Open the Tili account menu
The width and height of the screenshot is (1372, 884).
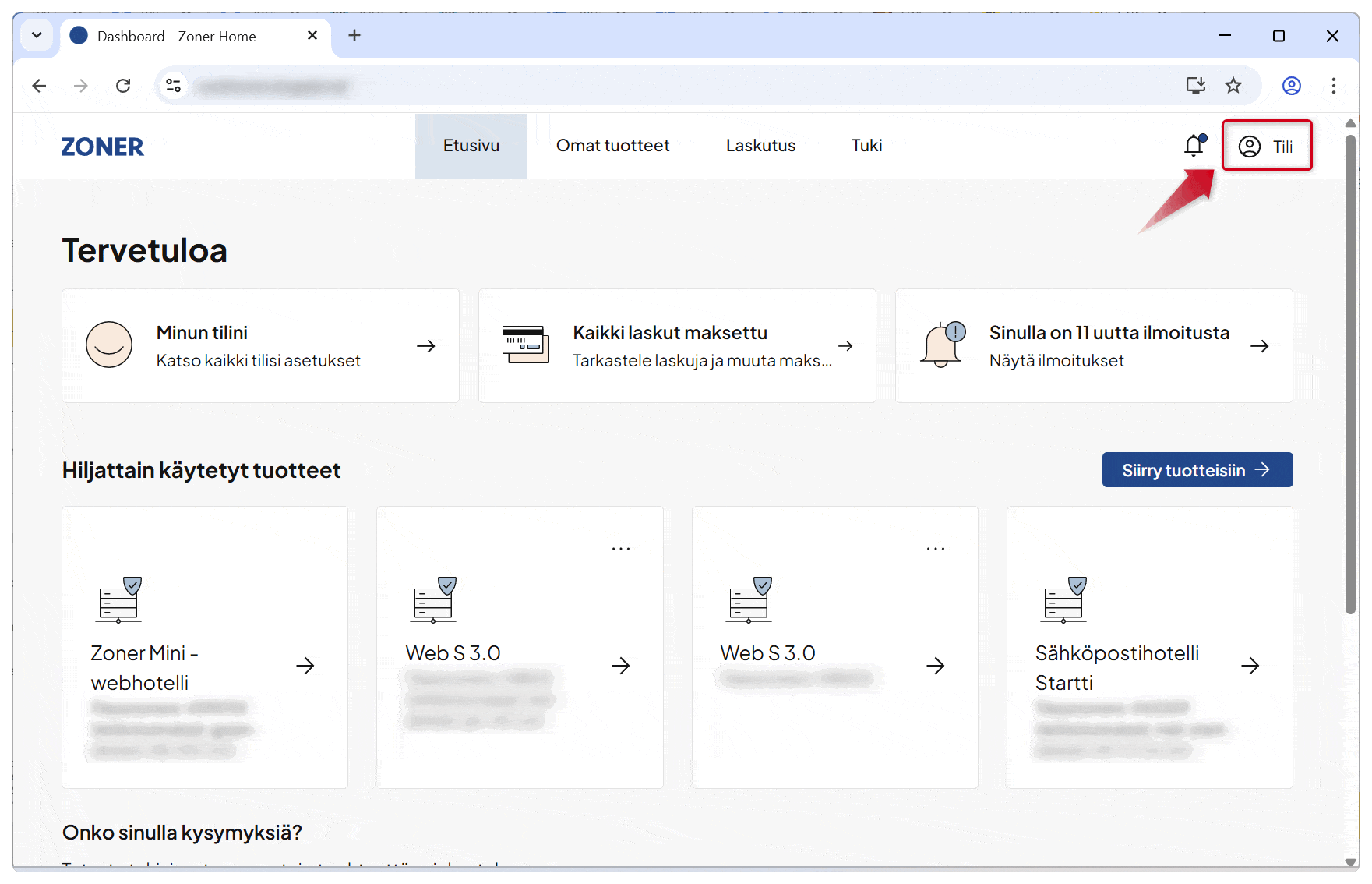(x=1266, y=146)
